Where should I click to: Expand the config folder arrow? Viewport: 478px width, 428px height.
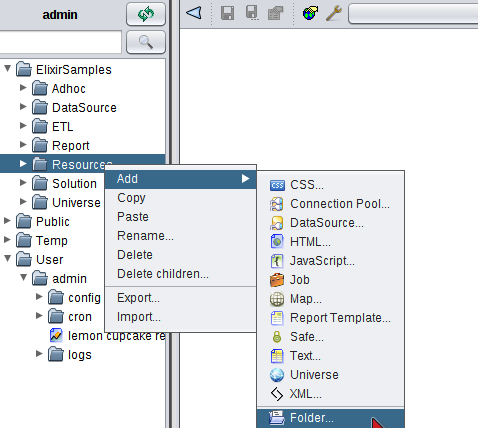click(39, 297)
